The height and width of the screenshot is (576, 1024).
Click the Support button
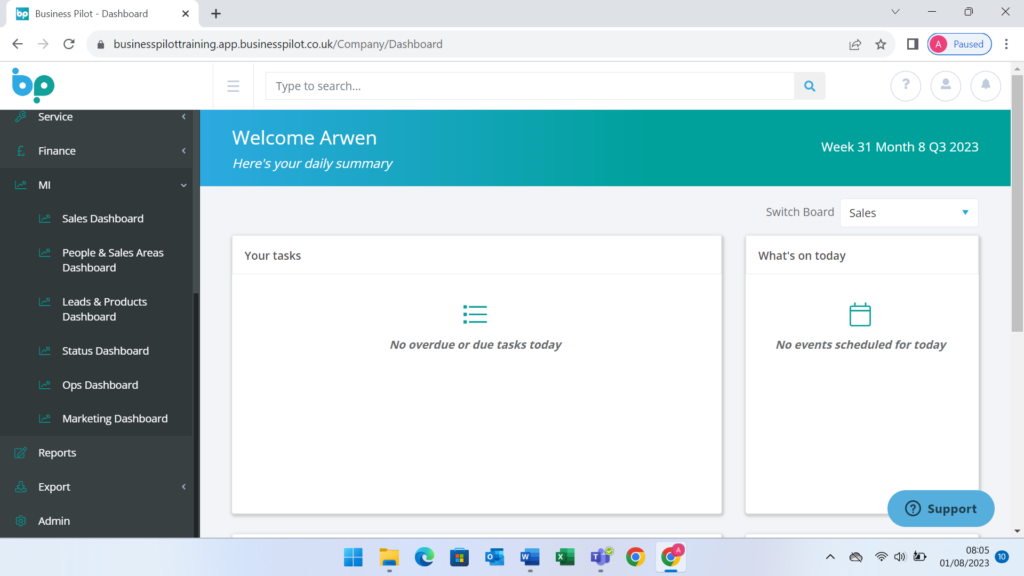940,508
